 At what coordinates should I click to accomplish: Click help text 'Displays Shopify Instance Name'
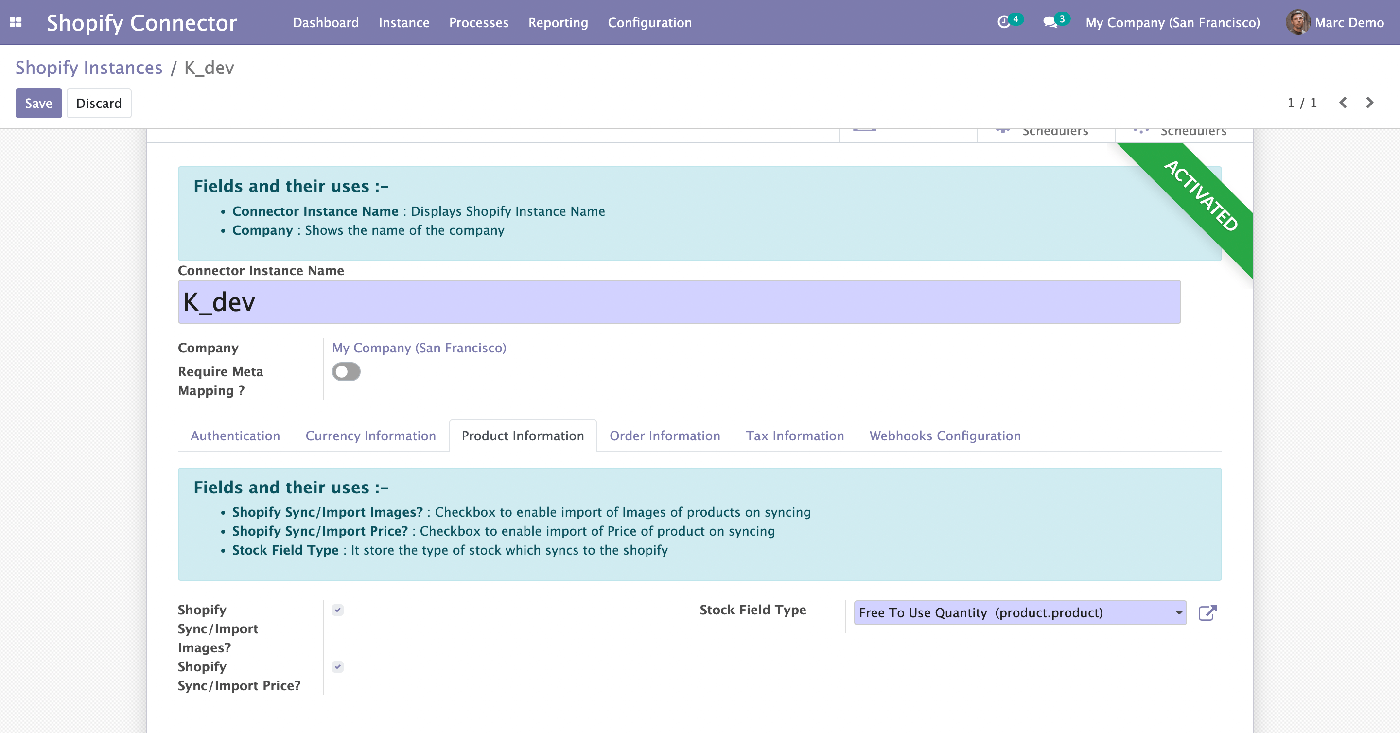508,212
